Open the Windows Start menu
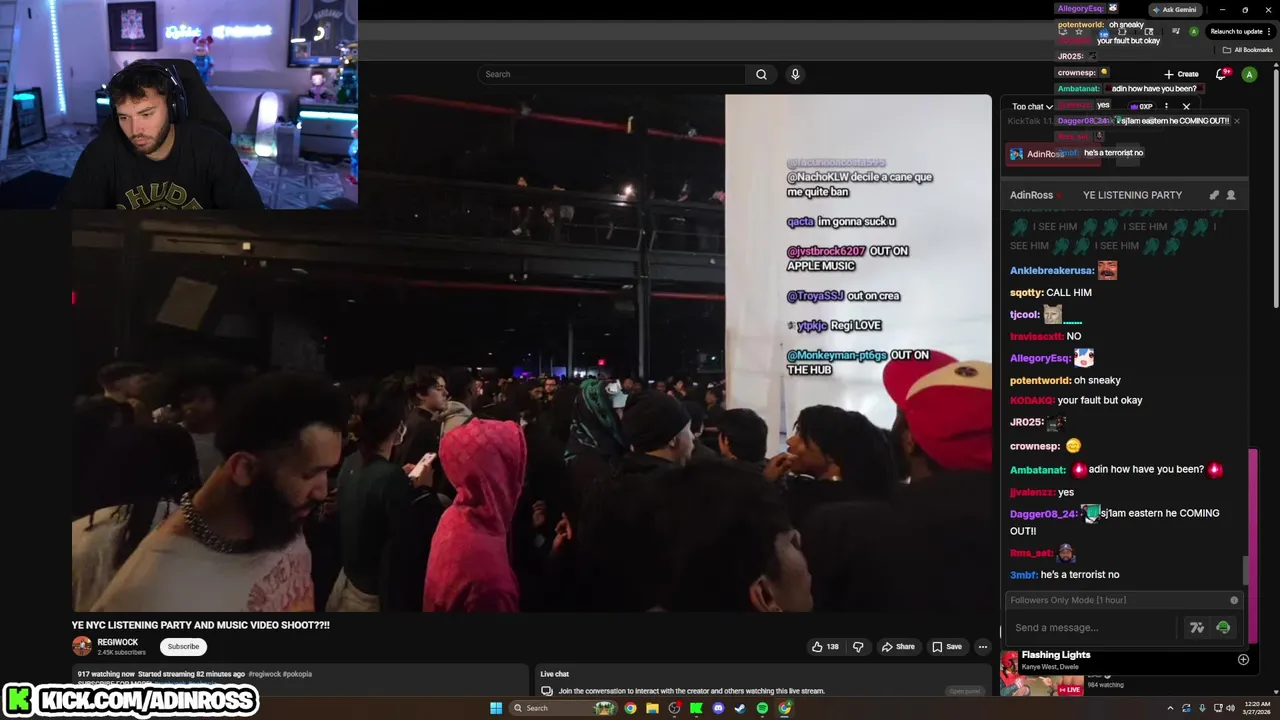 496,708
